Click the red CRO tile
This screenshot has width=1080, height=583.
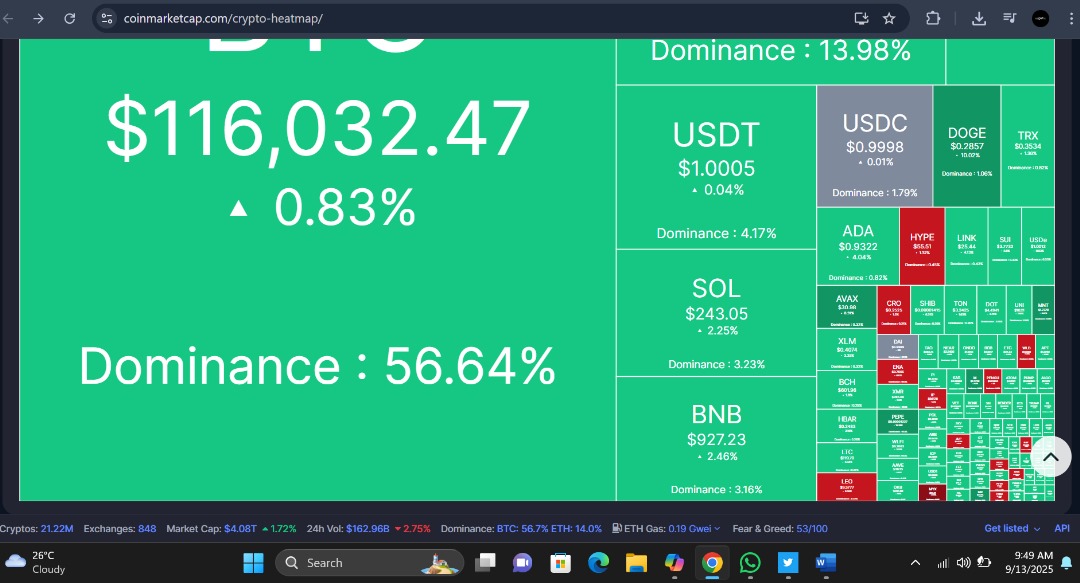tap(893, 310)
